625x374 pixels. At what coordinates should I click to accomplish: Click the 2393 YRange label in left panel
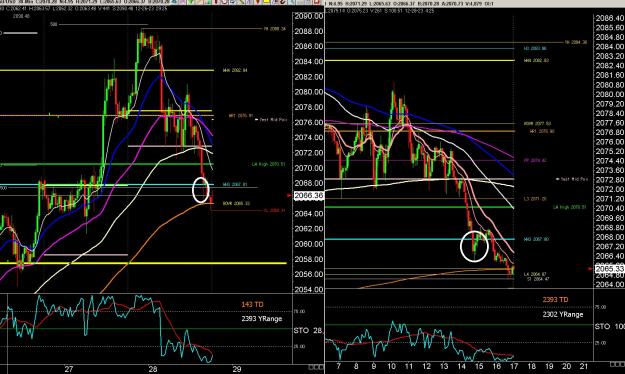[x=261, y=319]
